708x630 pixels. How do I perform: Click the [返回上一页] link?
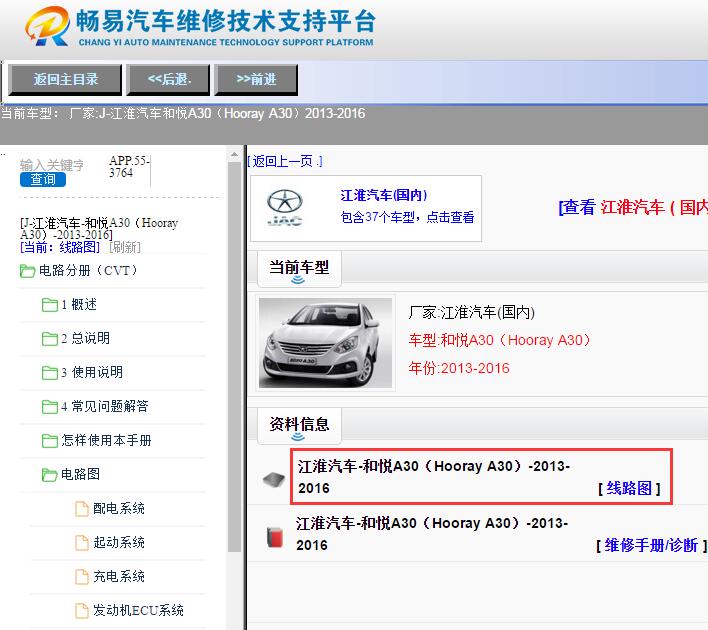coord(285,161)
